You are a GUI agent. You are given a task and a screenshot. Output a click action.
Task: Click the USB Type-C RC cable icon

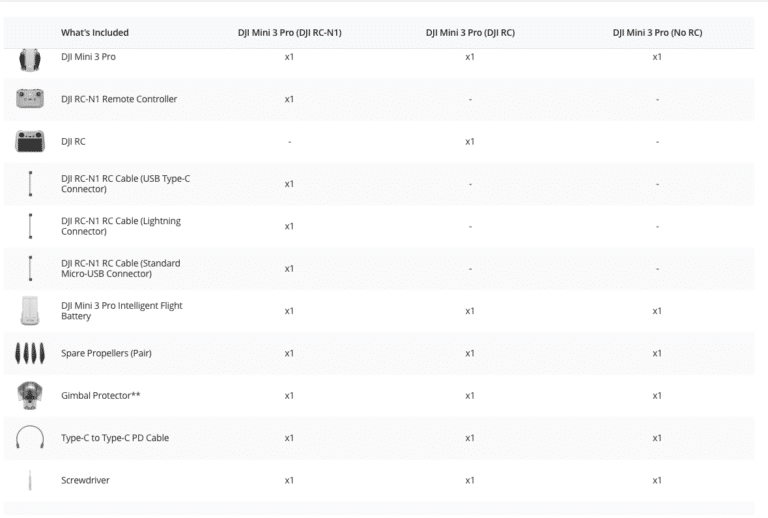click(31, 184)
